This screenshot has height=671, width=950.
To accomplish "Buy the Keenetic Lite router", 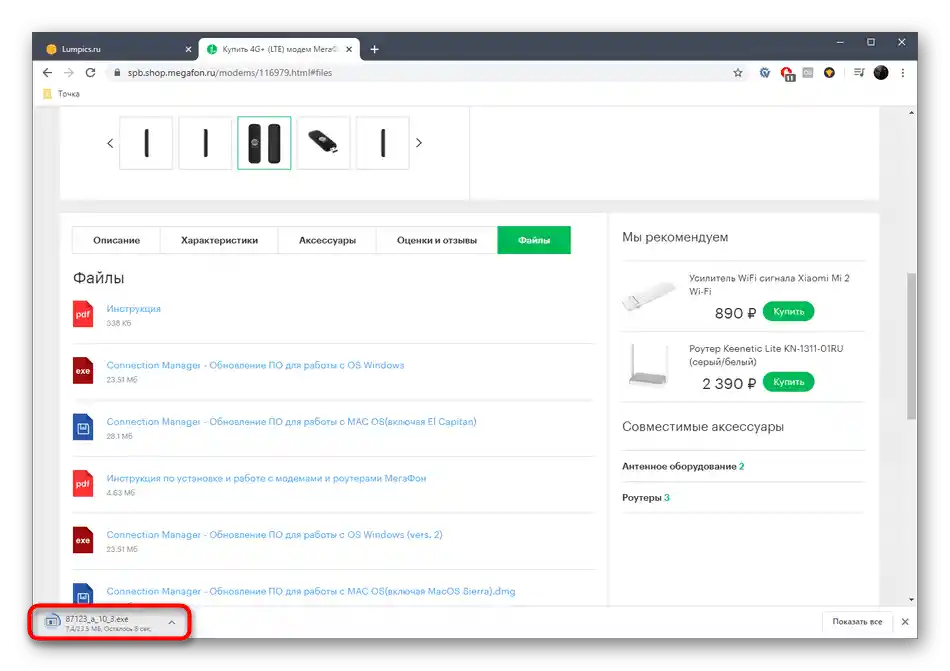I will tap(788, 382).
